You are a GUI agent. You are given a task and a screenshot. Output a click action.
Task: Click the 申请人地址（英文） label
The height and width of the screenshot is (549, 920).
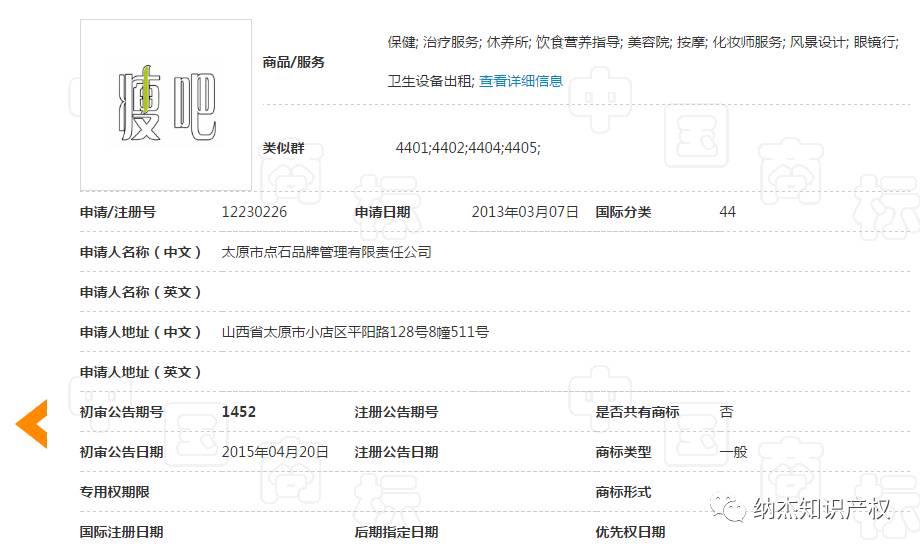[141, 372]
